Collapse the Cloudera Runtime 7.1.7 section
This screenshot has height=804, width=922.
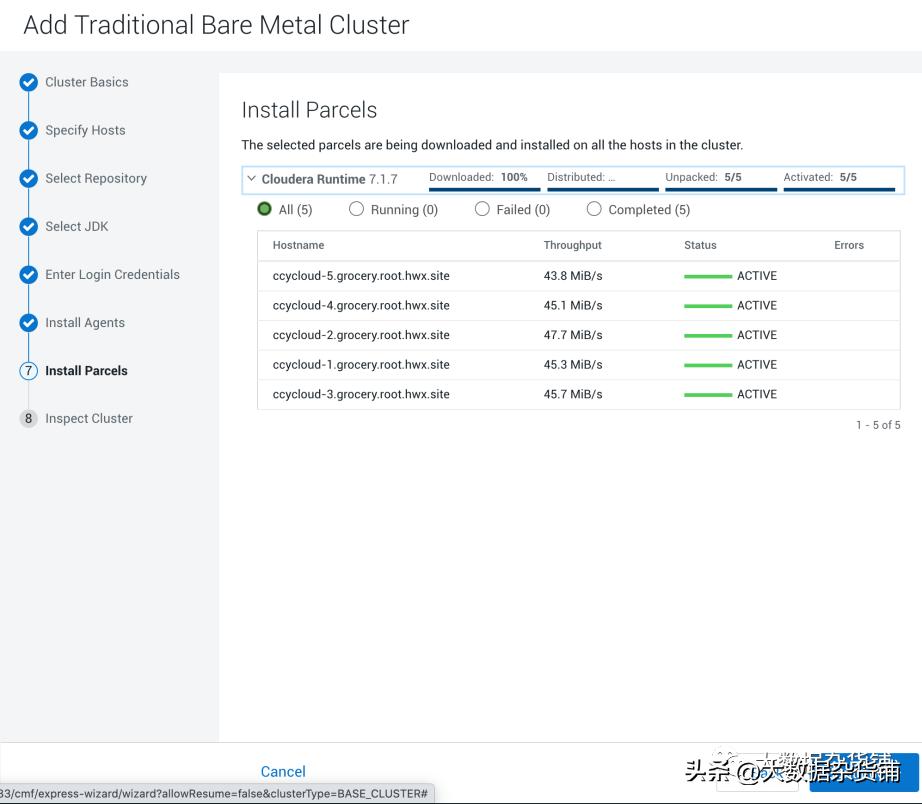tap(251, 178)
